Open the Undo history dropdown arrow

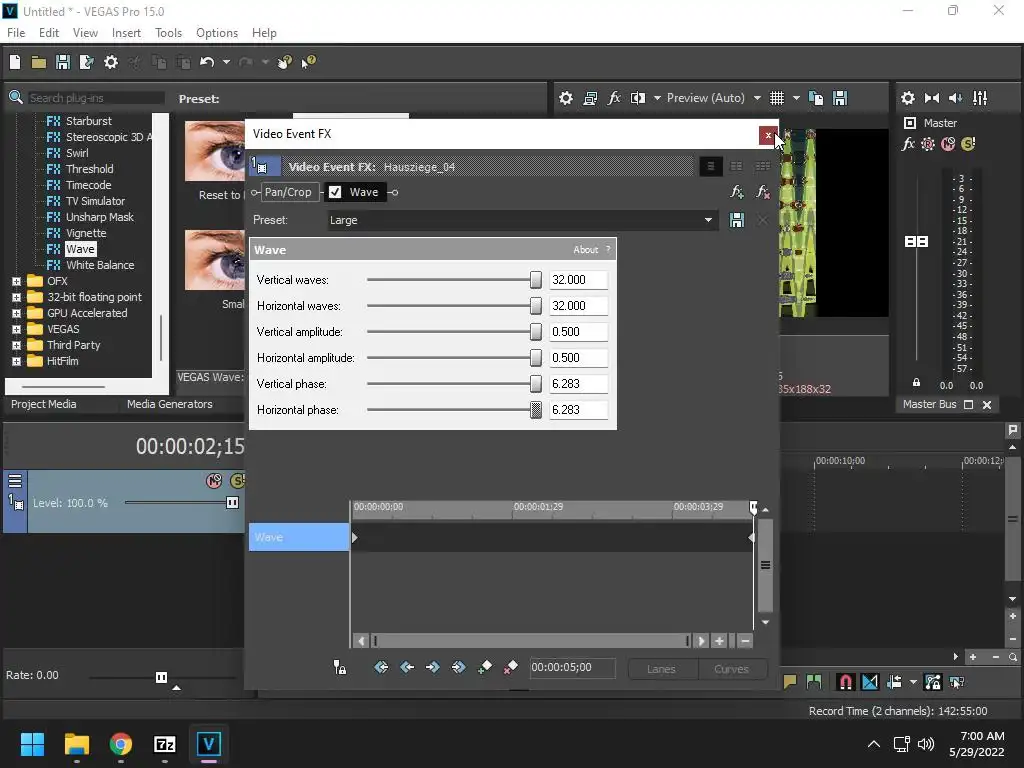[226, 62]
